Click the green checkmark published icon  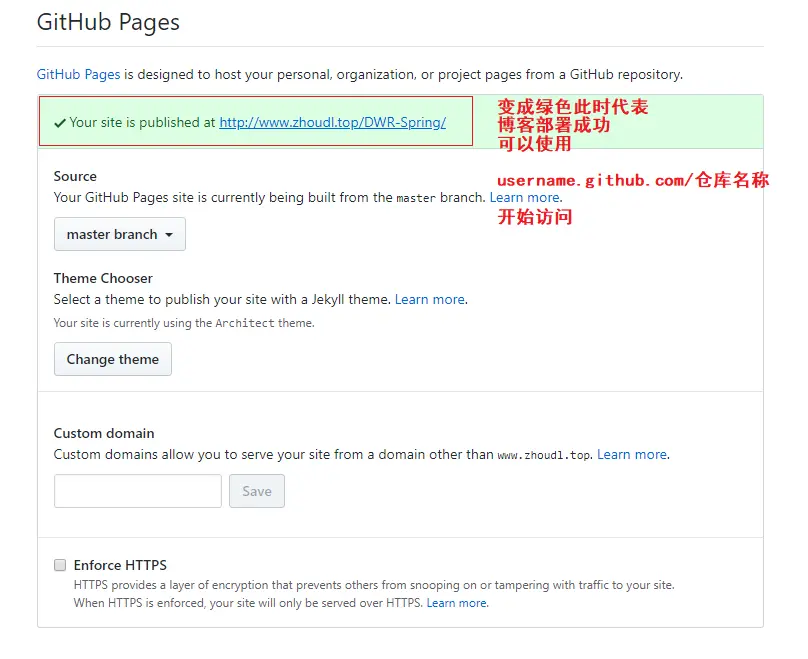60,123
